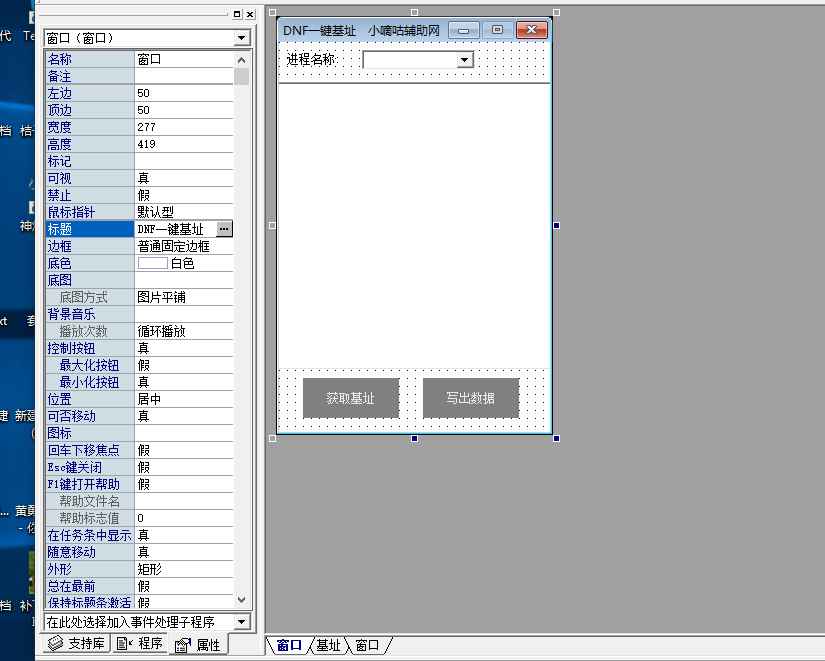Switch to the 基址 tab
The image size is (825, 661).
click(x=329, y=645)
